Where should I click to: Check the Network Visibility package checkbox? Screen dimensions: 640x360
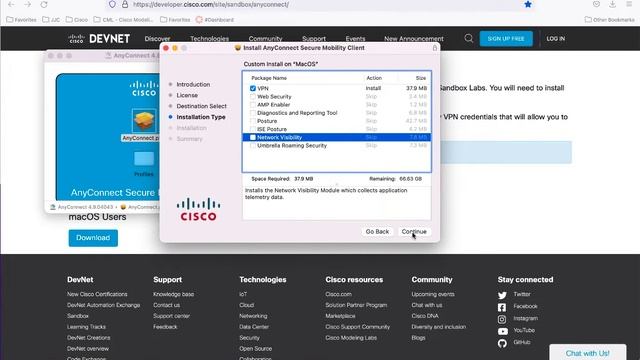coord(253,137)
